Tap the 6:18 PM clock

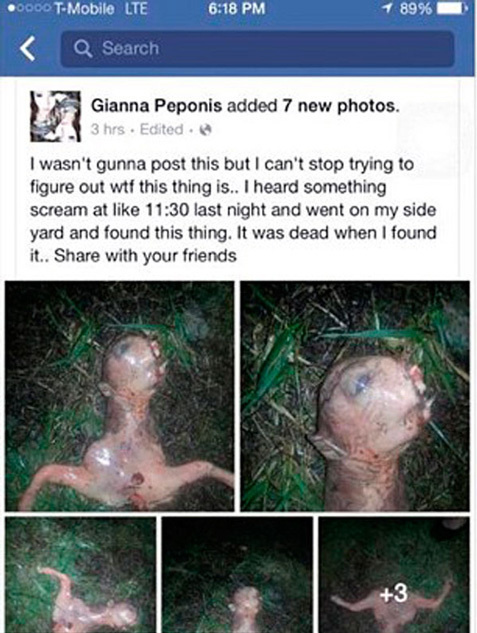[237, 8]
